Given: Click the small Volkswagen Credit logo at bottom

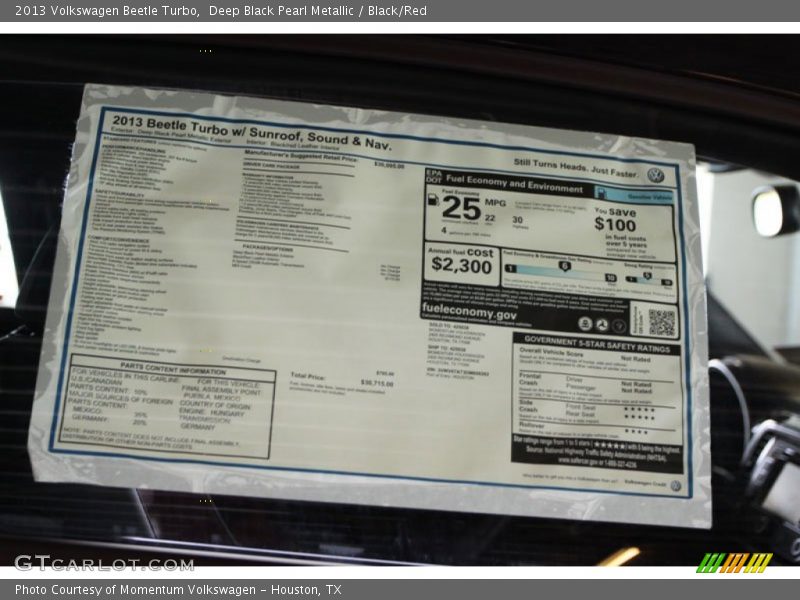Looking at the screenshot, I should [675, 486].
